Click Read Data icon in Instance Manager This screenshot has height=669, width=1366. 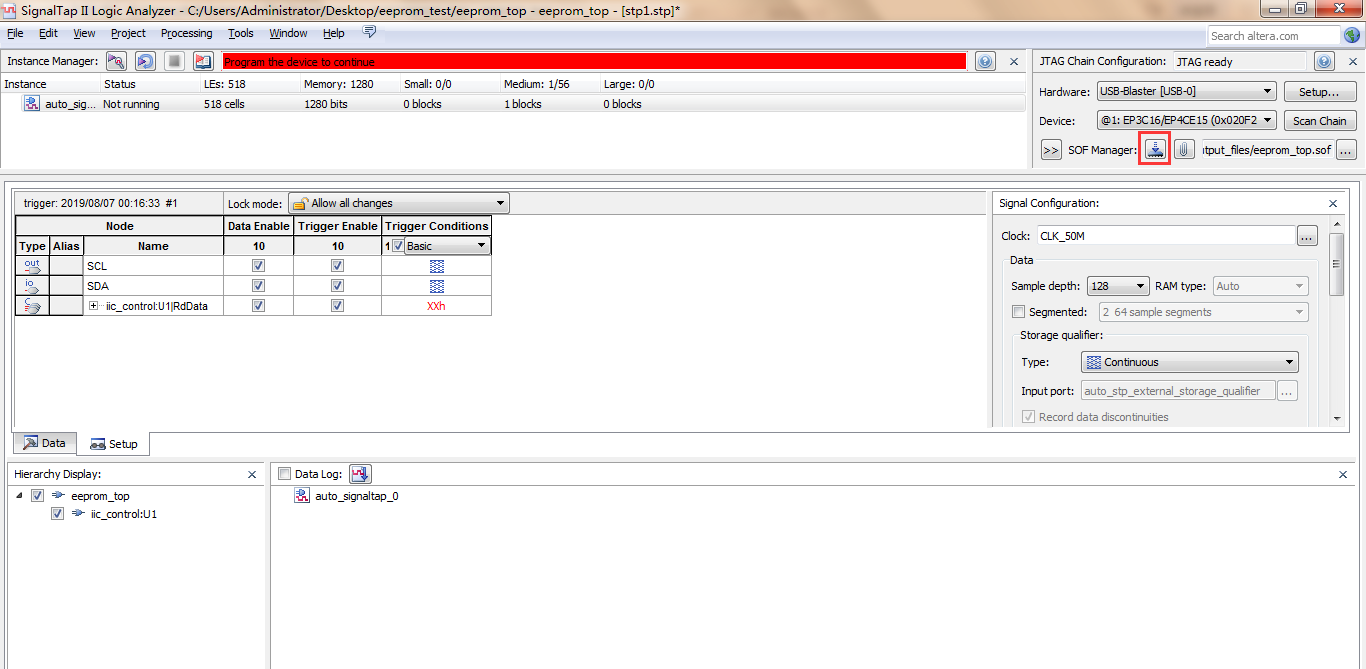203,61
